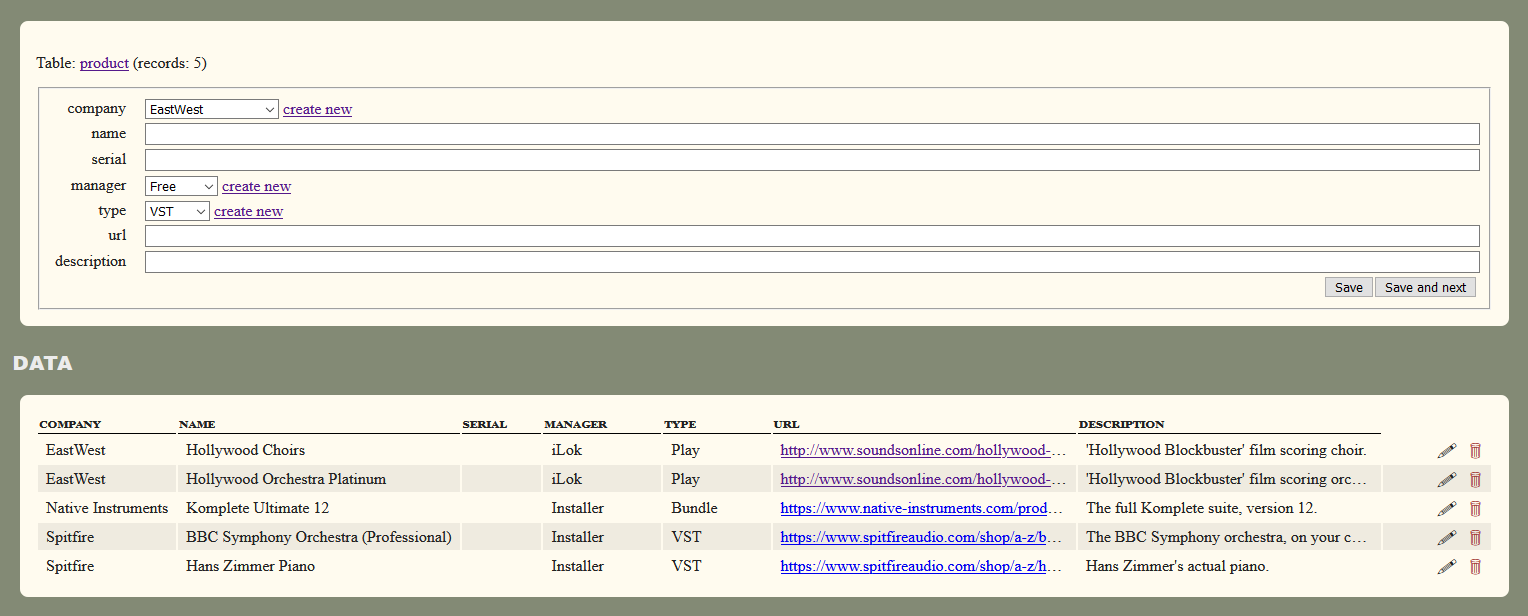Screen dimensions: 1528x616
Task: Delete the Komplete Ultimate 12 record
Action: [x=1475, y=508]
